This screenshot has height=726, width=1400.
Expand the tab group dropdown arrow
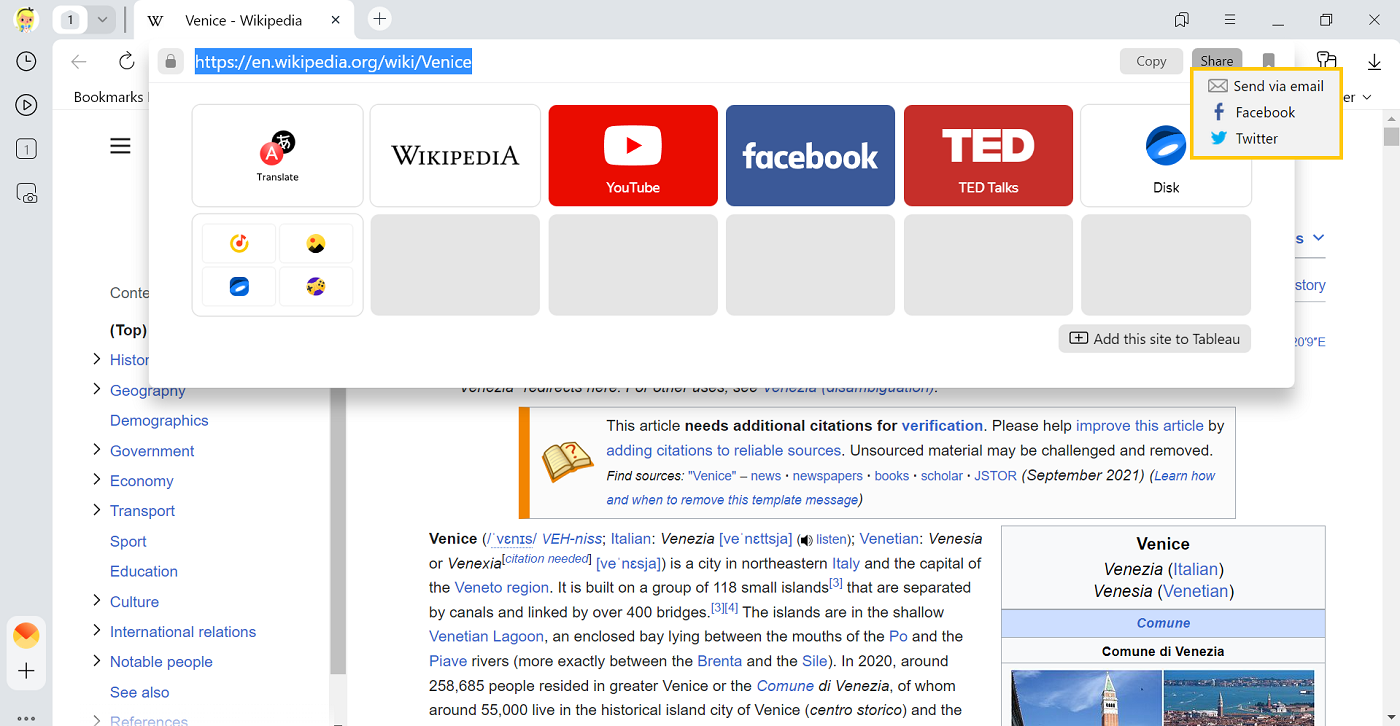[102, 20]
